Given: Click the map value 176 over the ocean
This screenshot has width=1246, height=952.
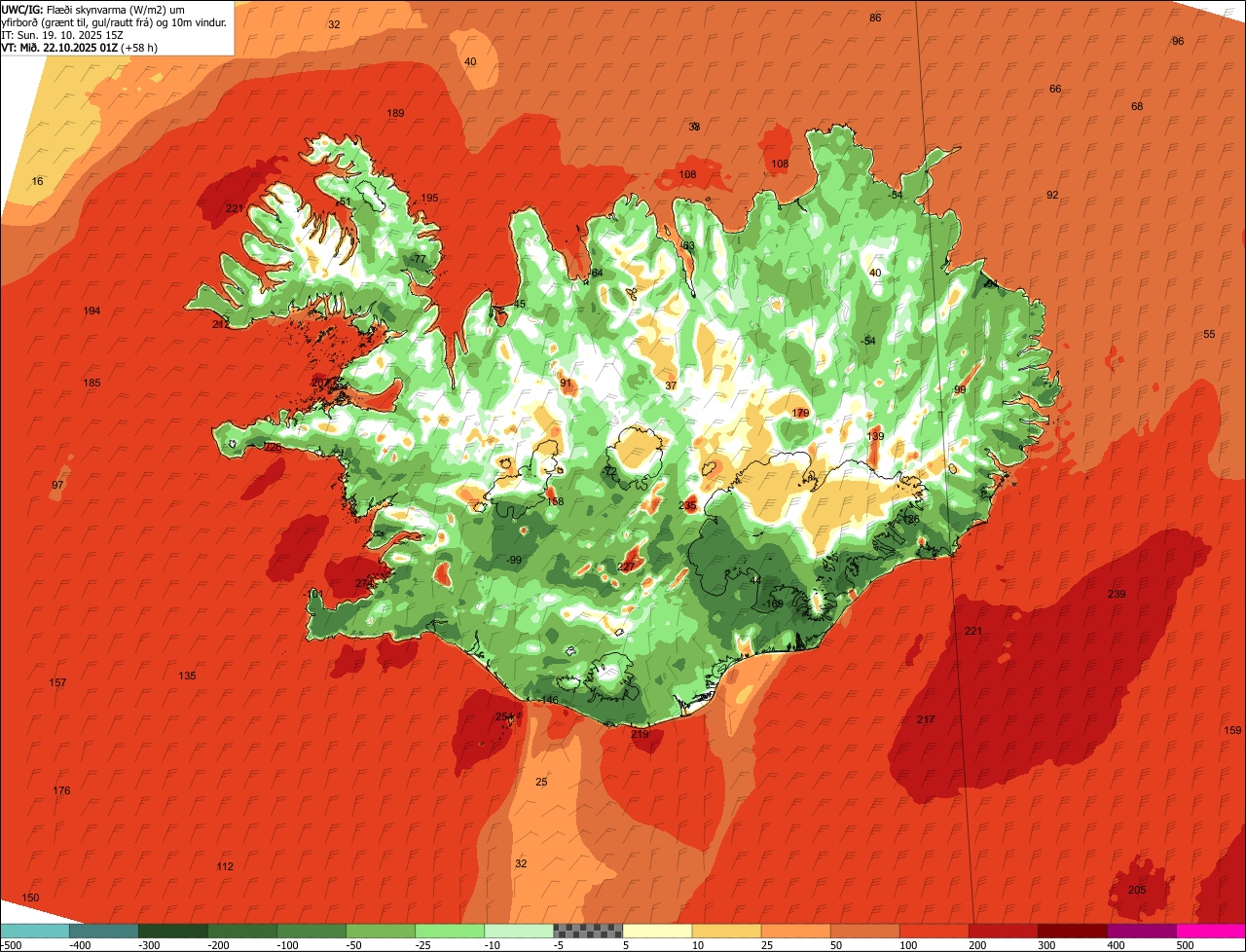Looking at the screenshot, I should click(61, 790).
